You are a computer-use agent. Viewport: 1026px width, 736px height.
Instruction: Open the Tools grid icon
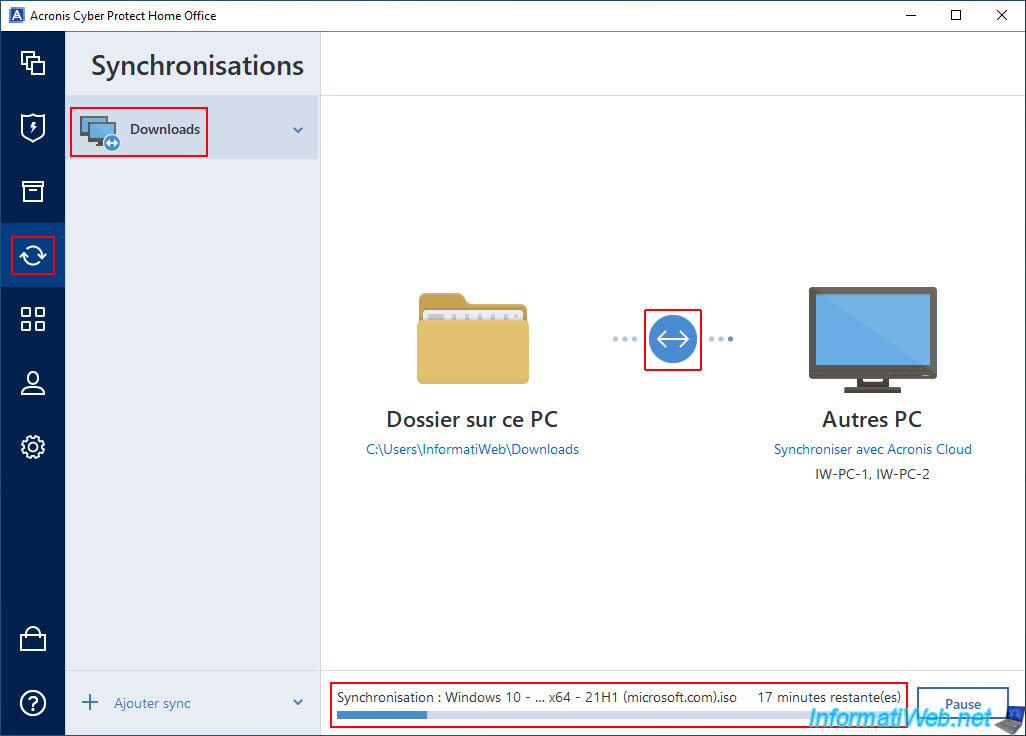(33, 319)
